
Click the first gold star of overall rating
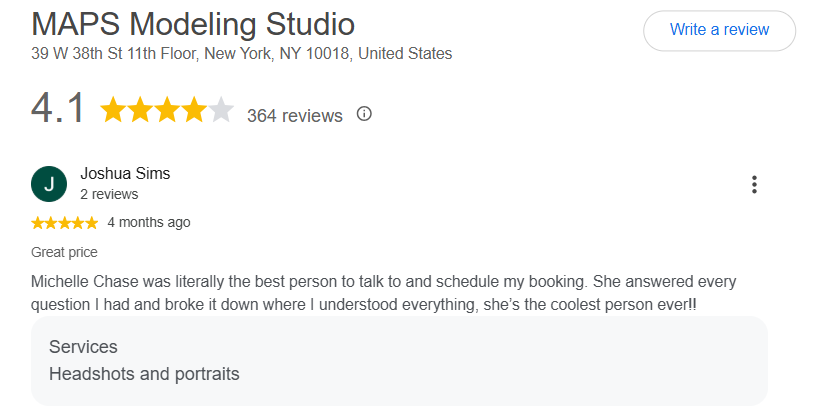[113, 110]
